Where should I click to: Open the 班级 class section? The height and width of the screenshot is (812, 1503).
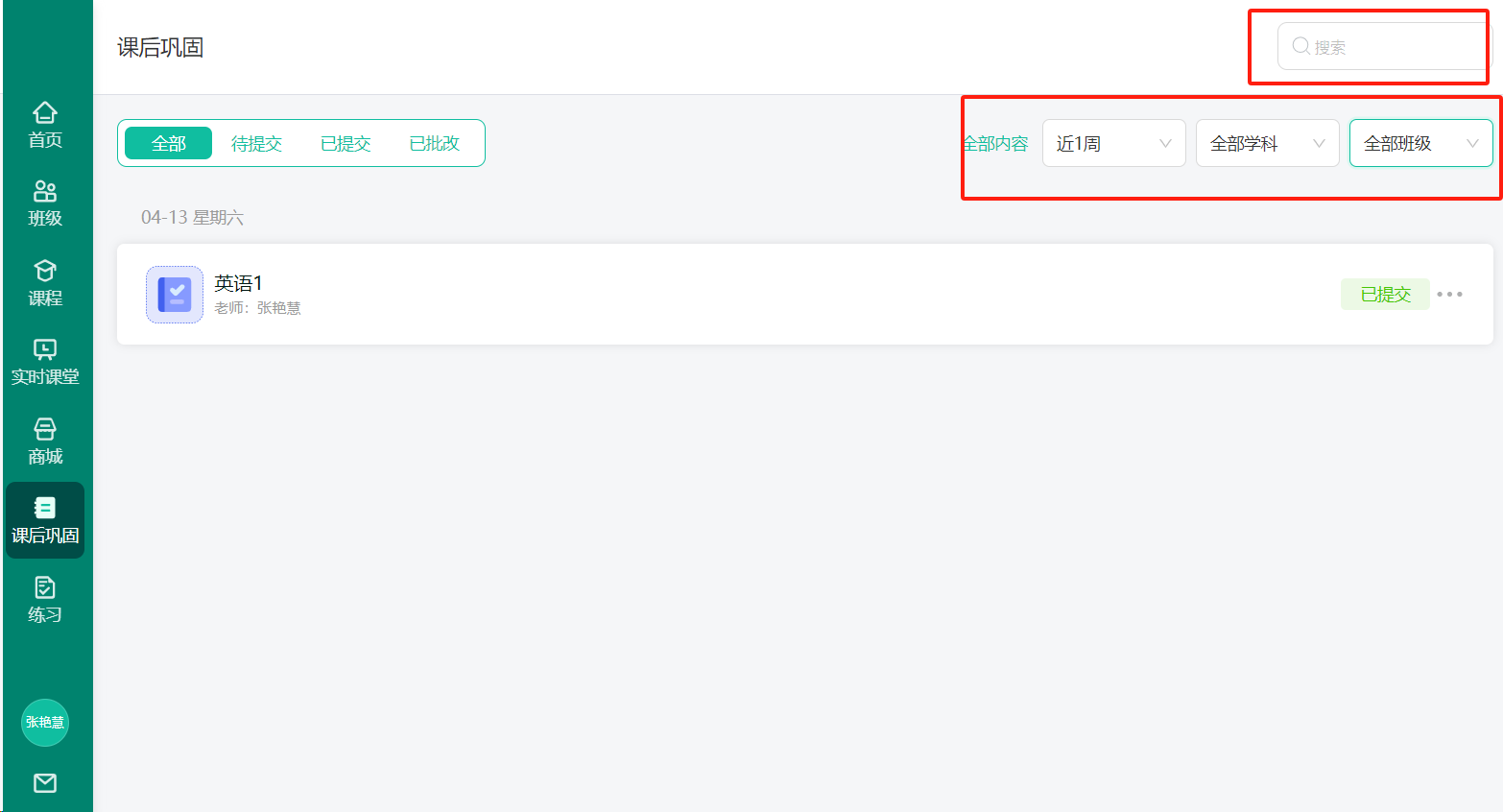[45, 203]
